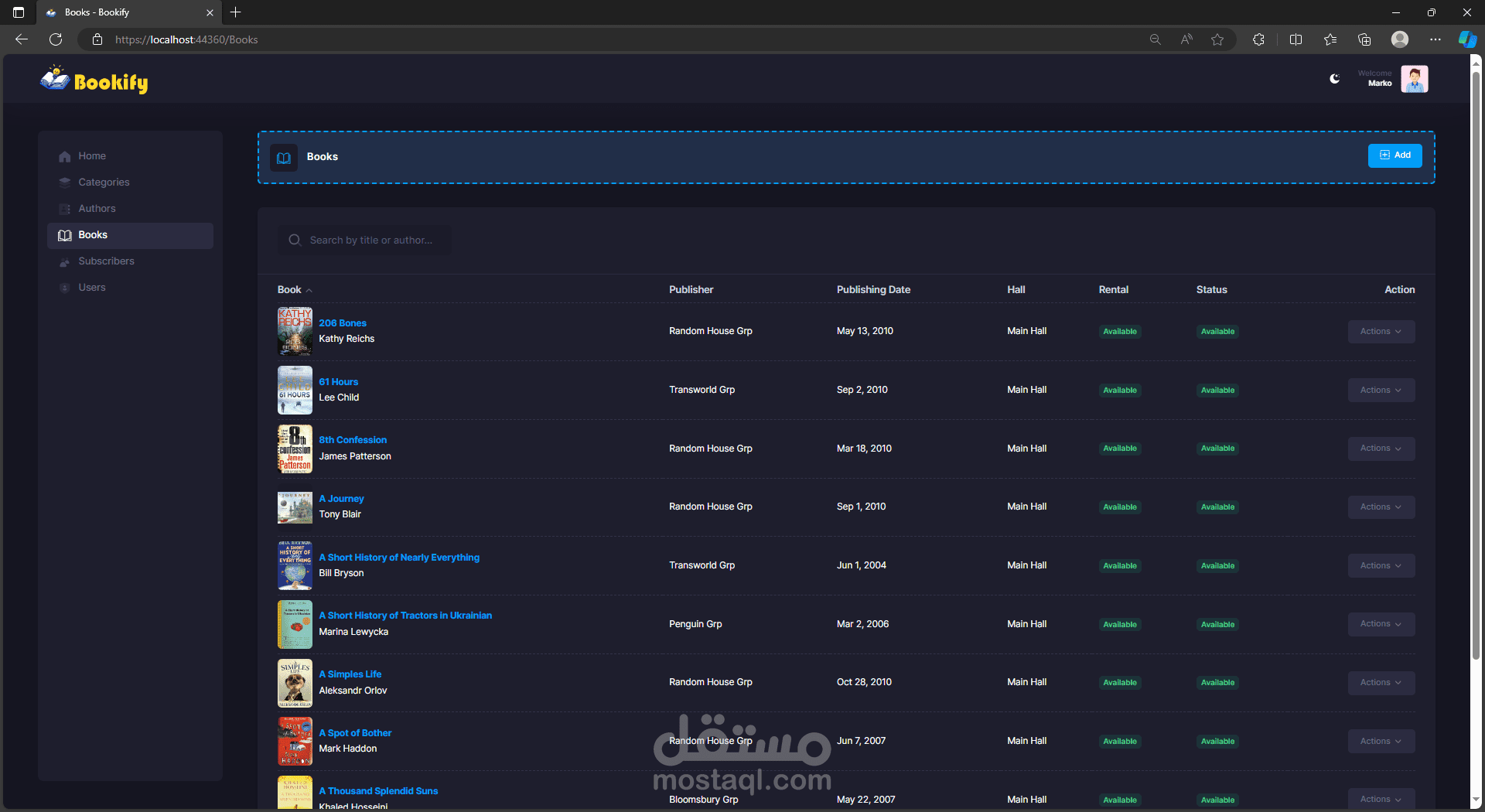Open a new browser tab
Screen dimensions: 1485x812
click(236, 12)
